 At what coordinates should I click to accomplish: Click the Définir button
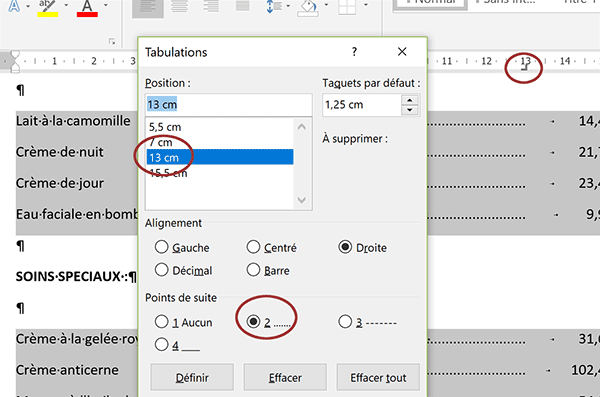192,377
